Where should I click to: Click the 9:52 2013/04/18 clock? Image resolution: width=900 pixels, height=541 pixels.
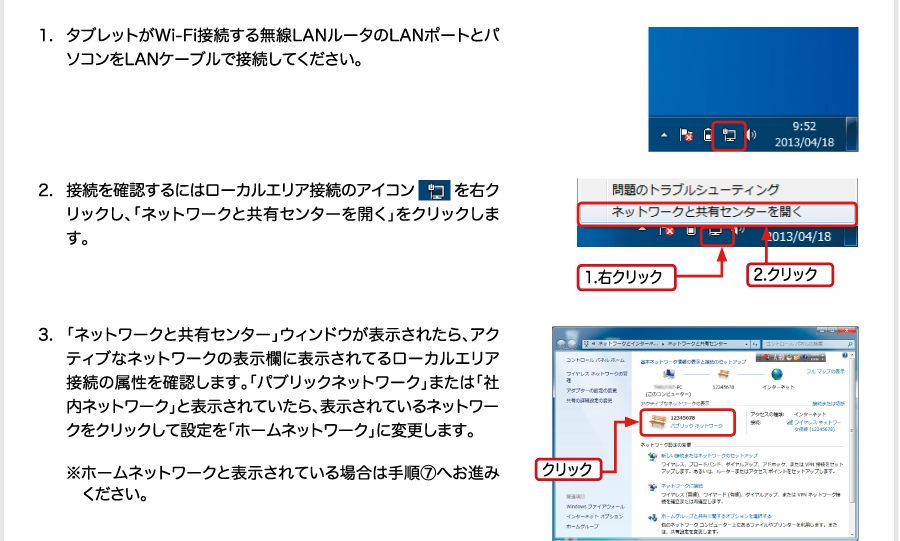[x=804, y=134]
